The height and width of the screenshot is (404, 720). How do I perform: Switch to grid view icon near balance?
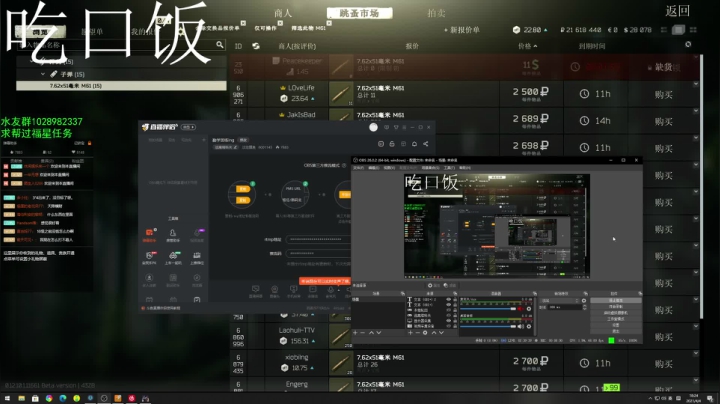click(x=693, y=30)
